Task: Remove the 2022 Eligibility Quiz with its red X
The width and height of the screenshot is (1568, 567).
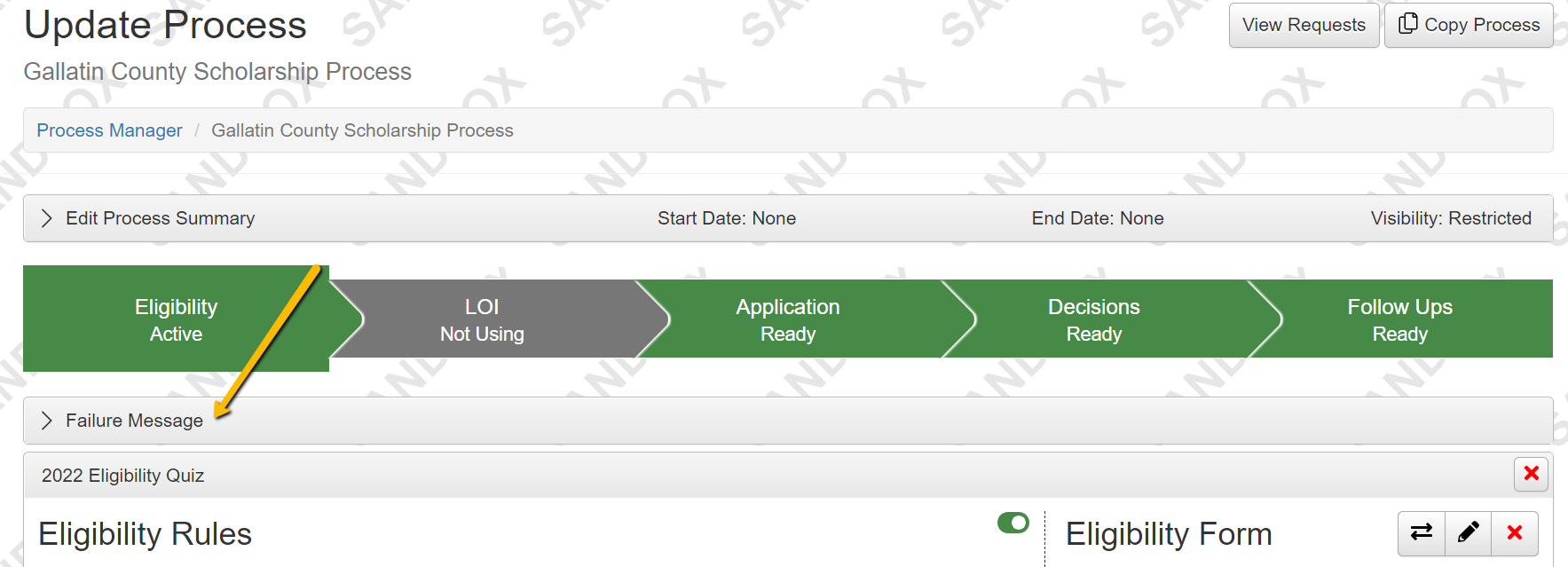Action: click(x=1530, y=475)
